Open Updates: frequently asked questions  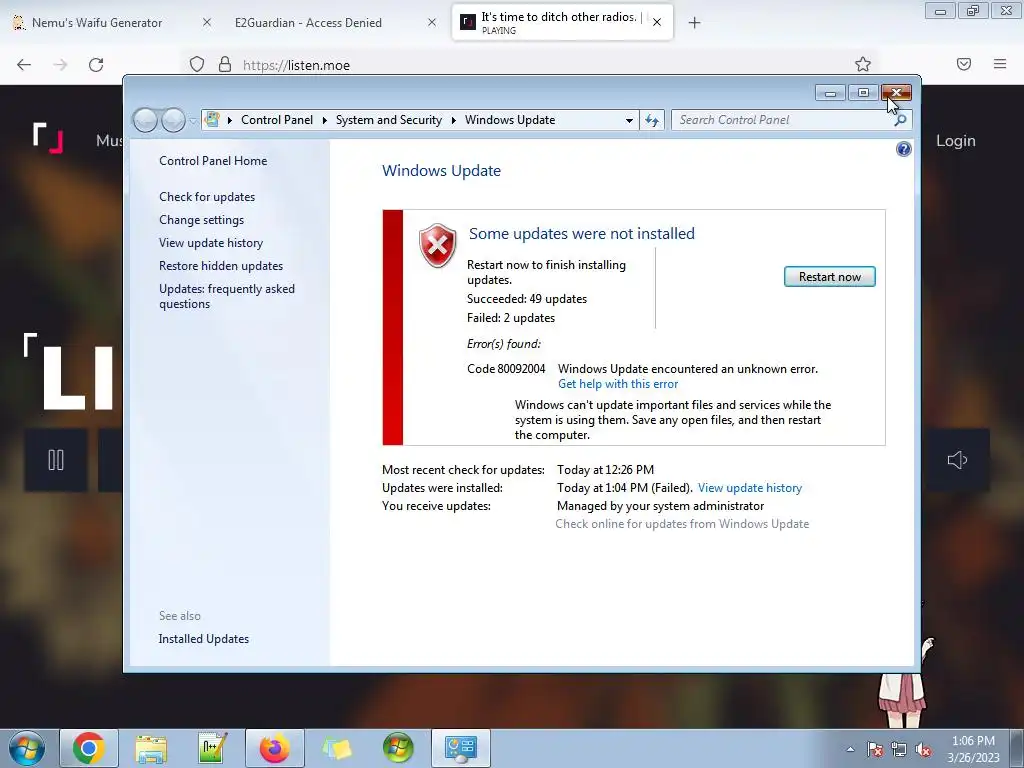pos(227,296)
